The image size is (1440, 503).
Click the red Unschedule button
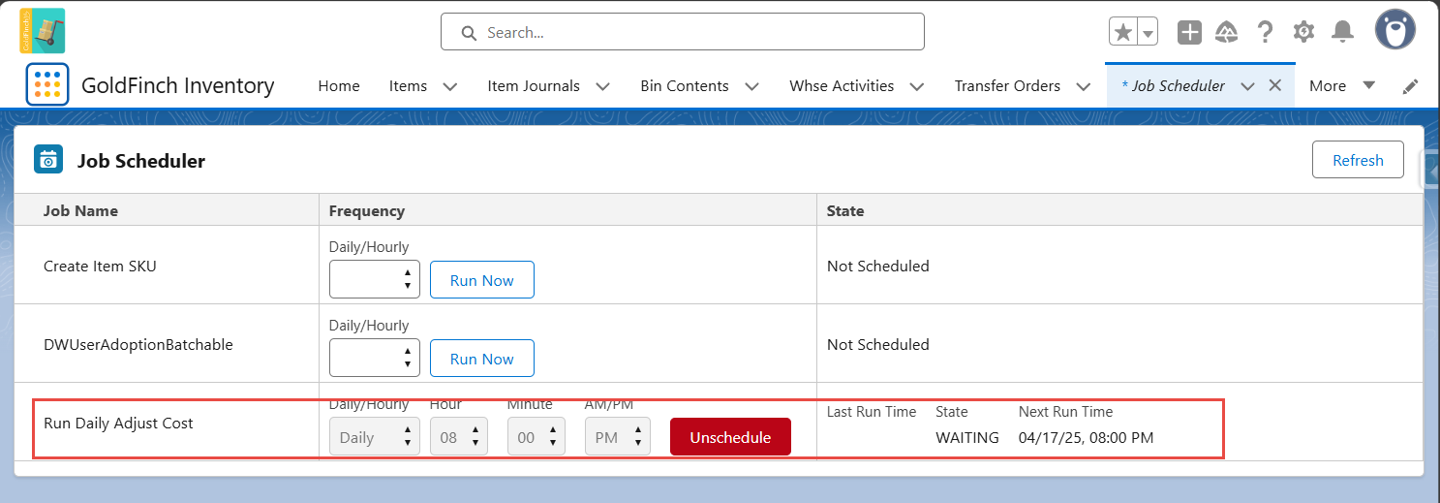(730, 437)
